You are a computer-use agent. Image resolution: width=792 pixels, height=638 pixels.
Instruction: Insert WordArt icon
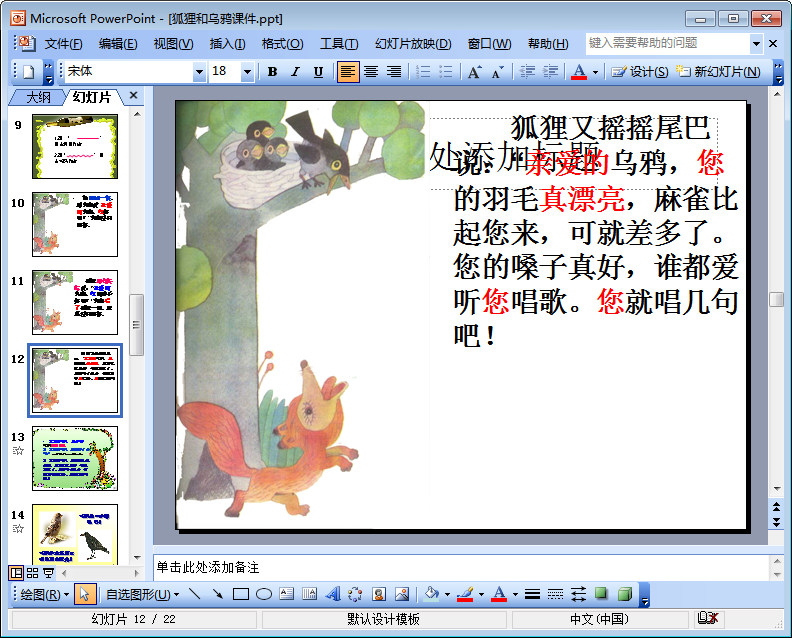[332, 594]
